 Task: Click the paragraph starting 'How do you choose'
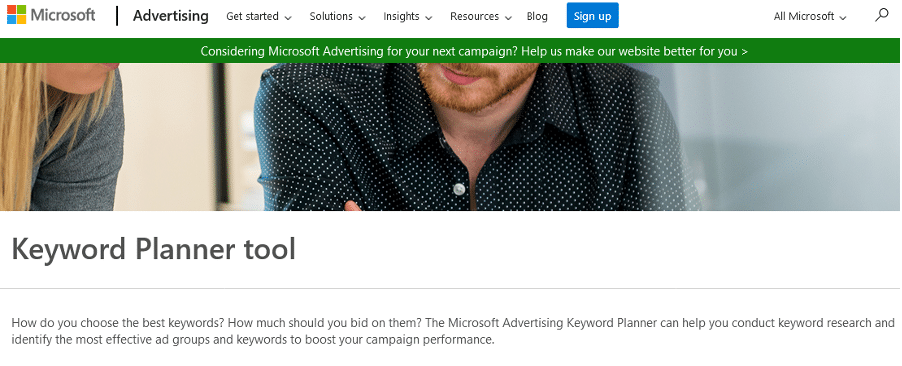[453, 331]
